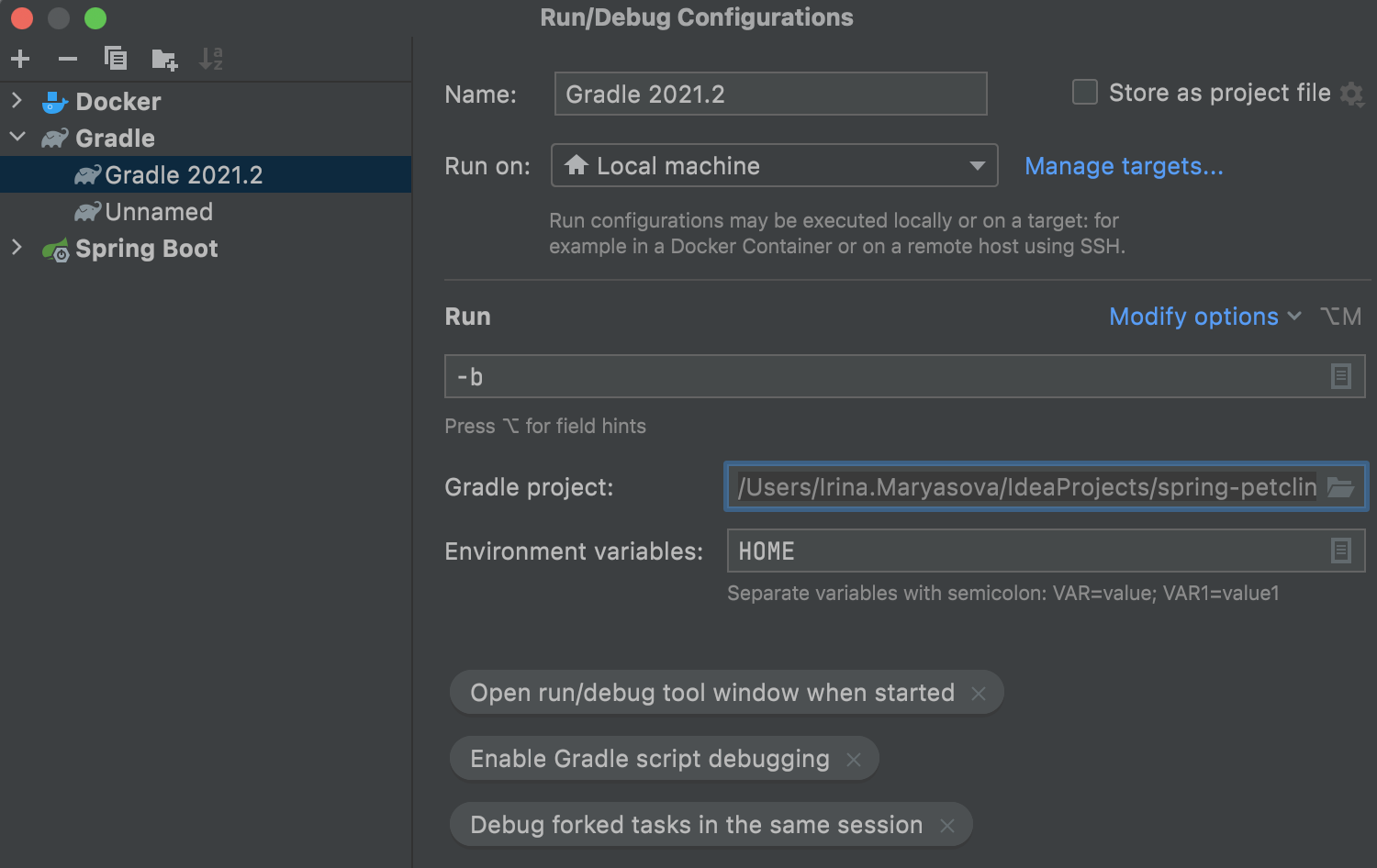Open the Gradle project folder browse icon
This screenshot has width=1377, height=868.
tap(1340, 487)
